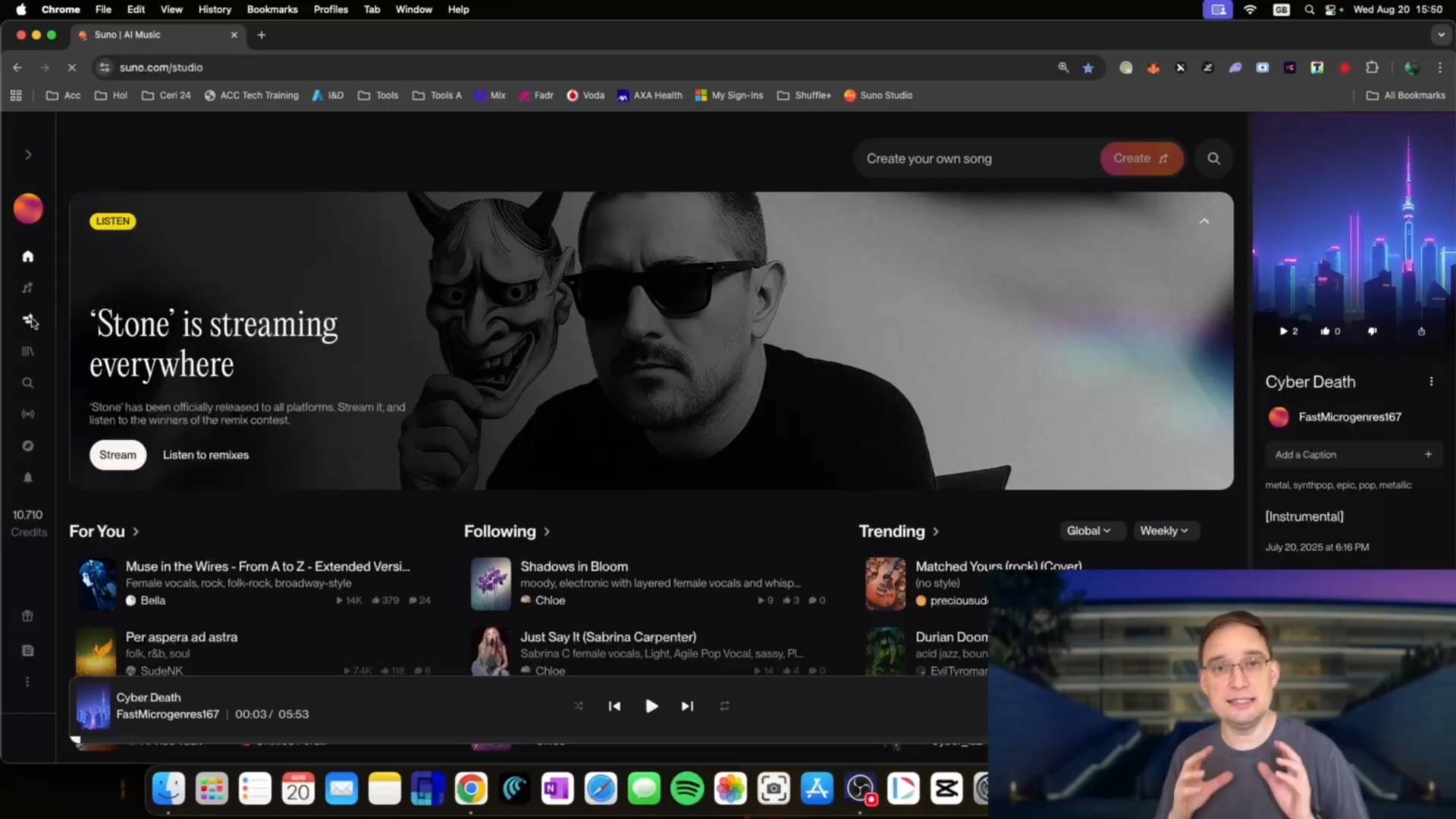Toggle repeat in player bar
The image size is (1456, 819).
(724, 706)
